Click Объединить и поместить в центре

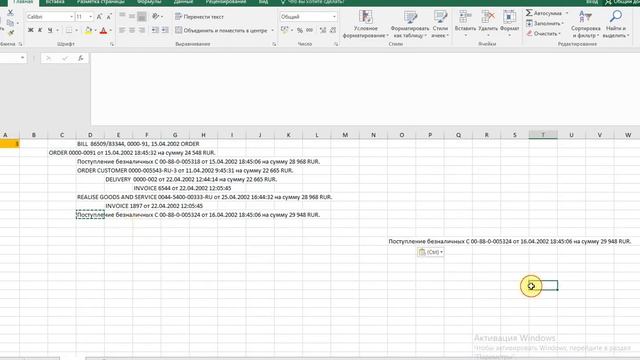click(221, 30)
